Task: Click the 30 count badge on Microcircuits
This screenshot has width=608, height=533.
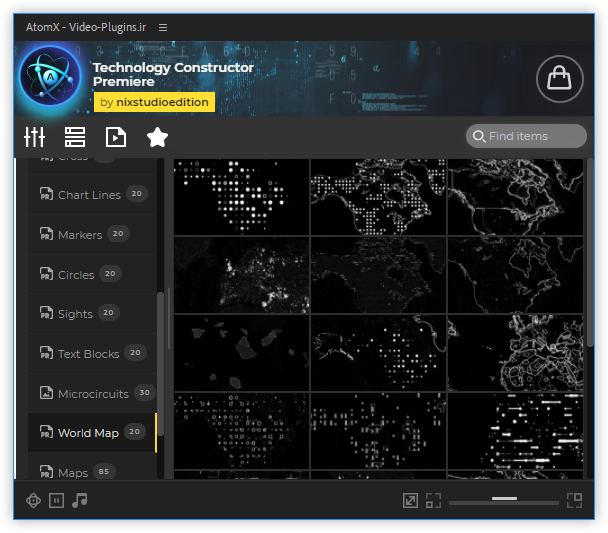Action: (x=144, y=392)
